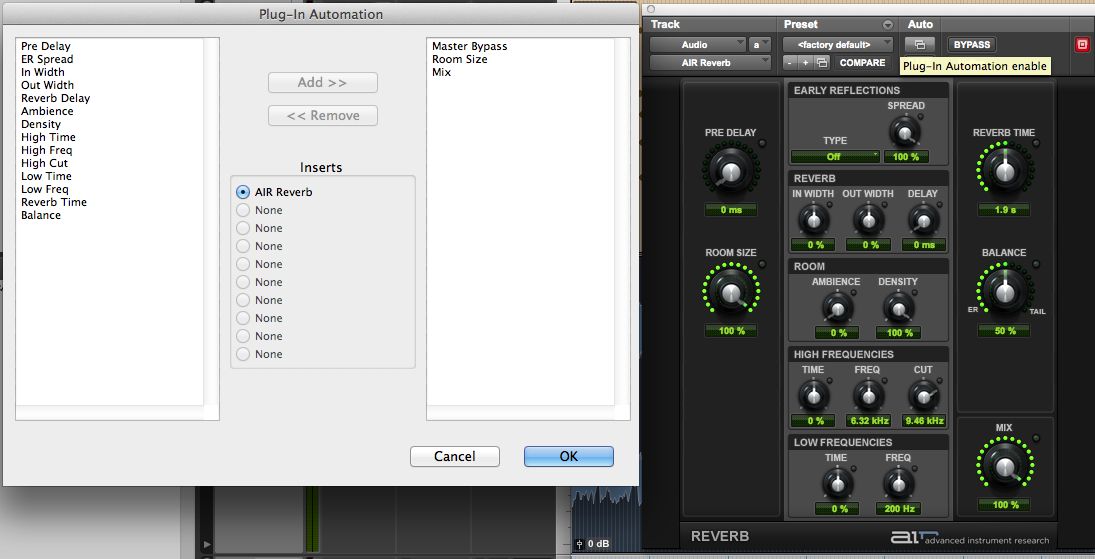Select High Cut in the parameter list
Screen dimensions: 1095x559
click(44, 163)
